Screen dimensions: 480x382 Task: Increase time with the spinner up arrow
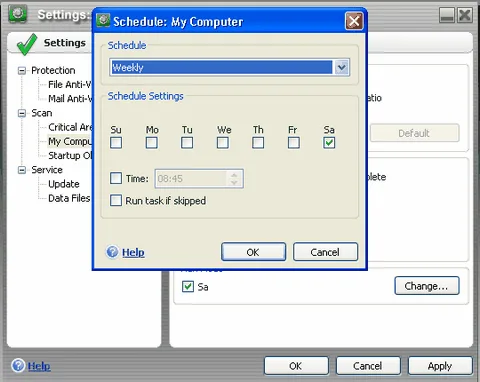click(x=234, y=175)
